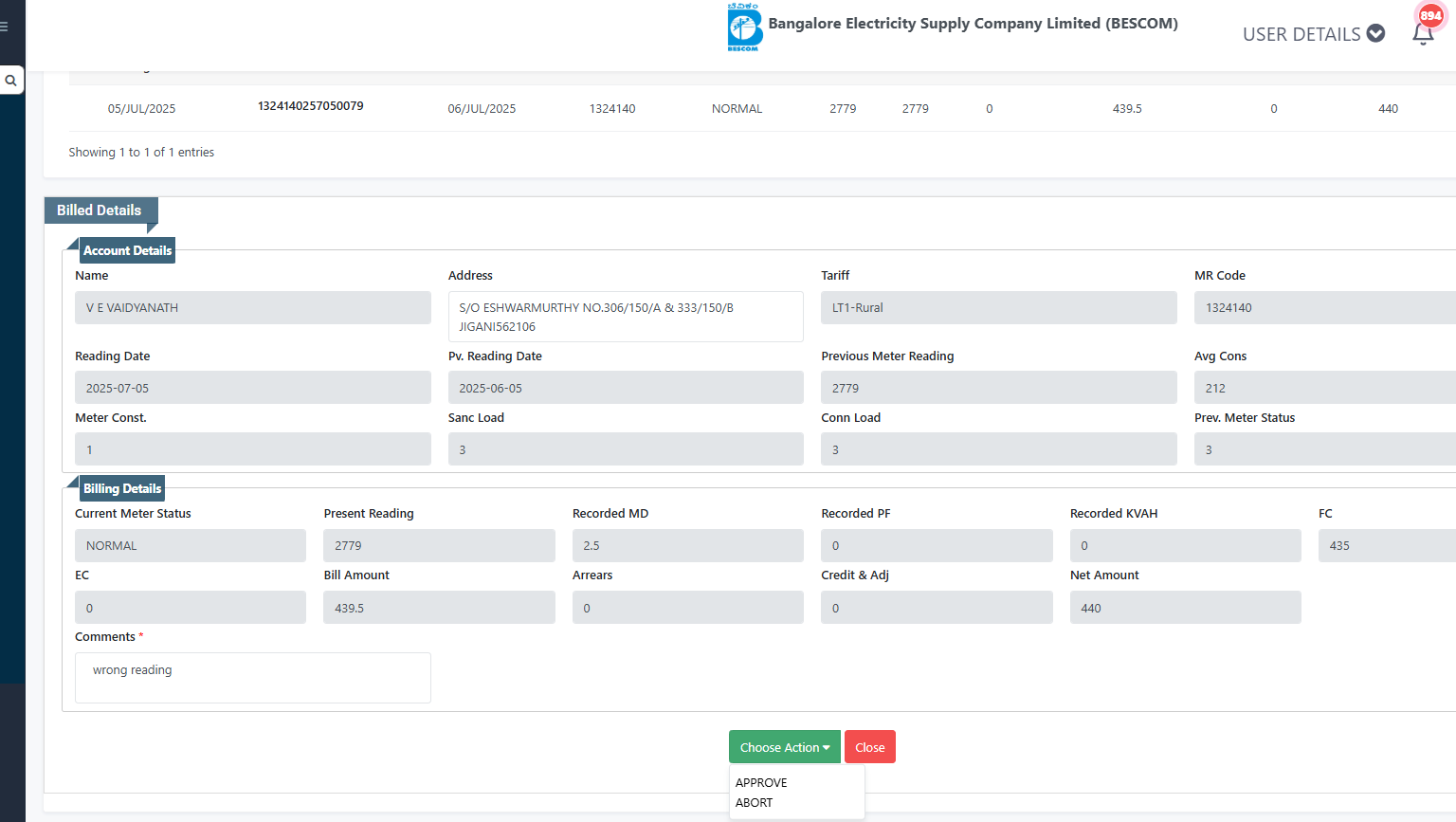Viewport: 1456px width, 822px height.
Task: Click the Bill Amount field
Action: coord(439,608)
